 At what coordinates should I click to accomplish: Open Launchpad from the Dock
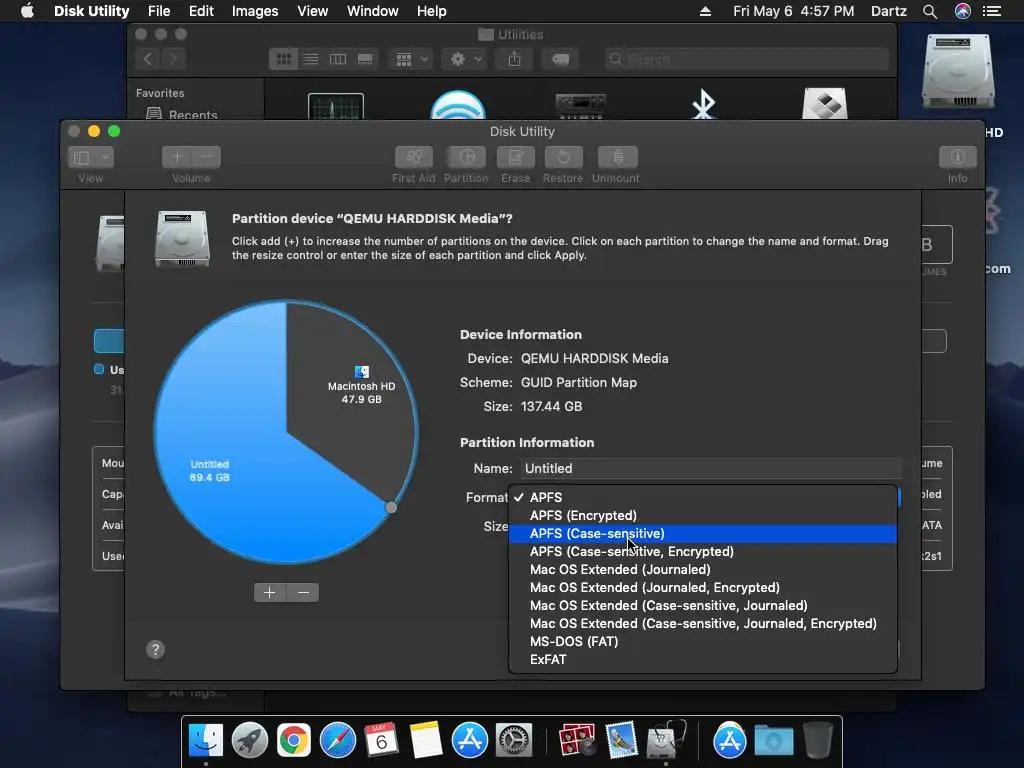(x=249, y=741)
